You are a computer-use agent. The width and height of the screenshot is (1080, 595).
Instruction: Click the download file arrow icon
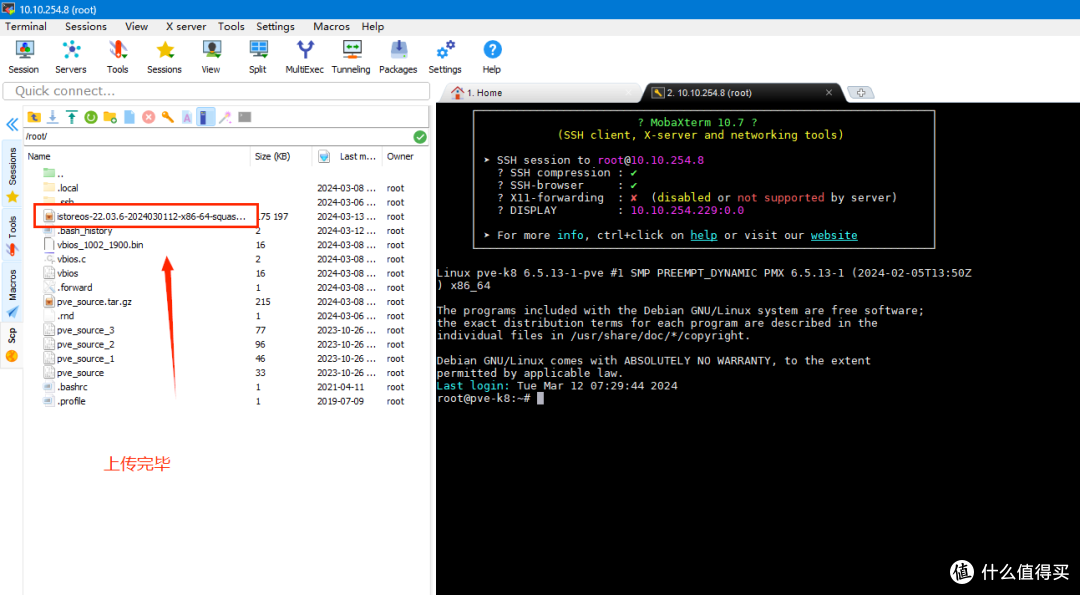click(52, 117)
